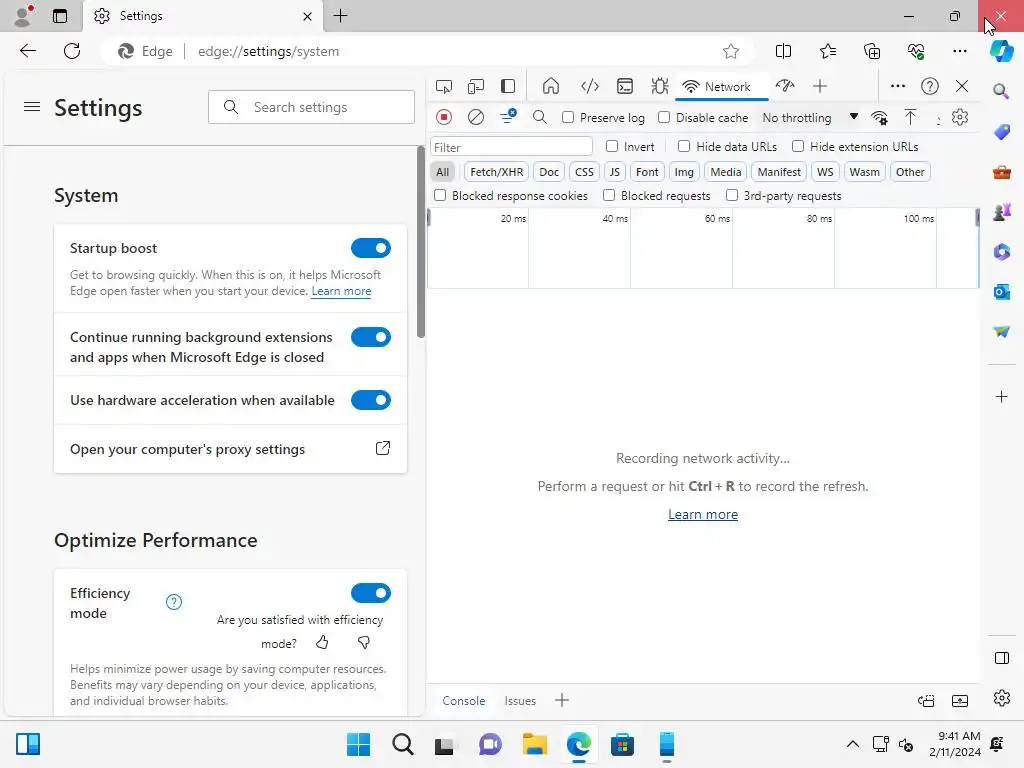The image size is (1024, 768).
Task: Open Browser essentials heart icon
Action: [916, 51]
